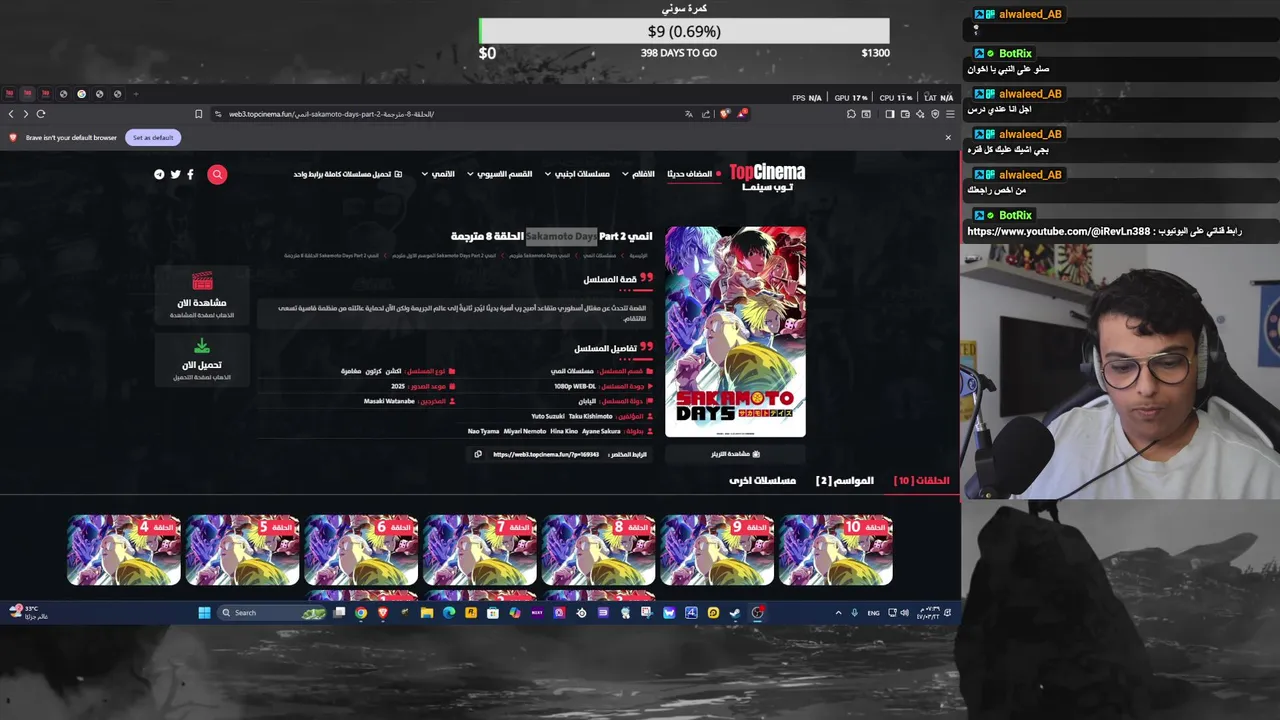Viewport: 1280px width, 720px height.
Task: Open Brave Shields lion icon
Action: pos(725,114)
